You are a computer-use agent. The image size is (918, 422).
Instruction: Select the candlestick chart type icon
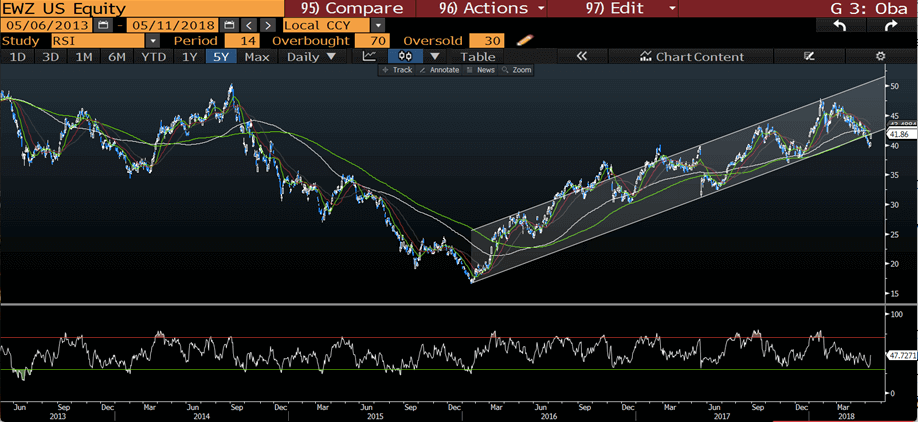pos(407,57)
